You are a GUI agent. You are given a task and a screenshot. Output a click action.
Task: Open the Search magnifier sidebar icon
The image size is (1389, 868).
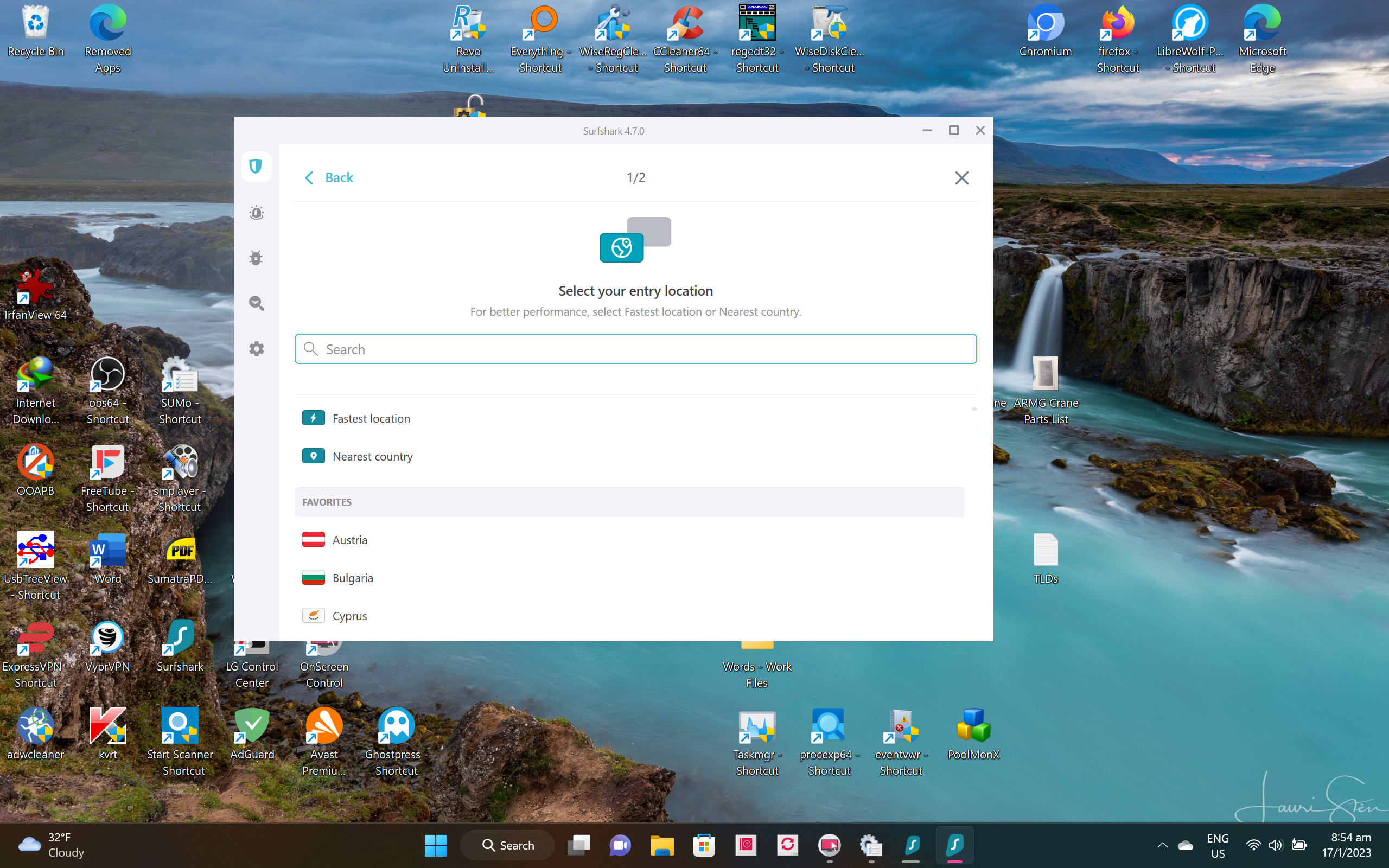tap(256, 303)
